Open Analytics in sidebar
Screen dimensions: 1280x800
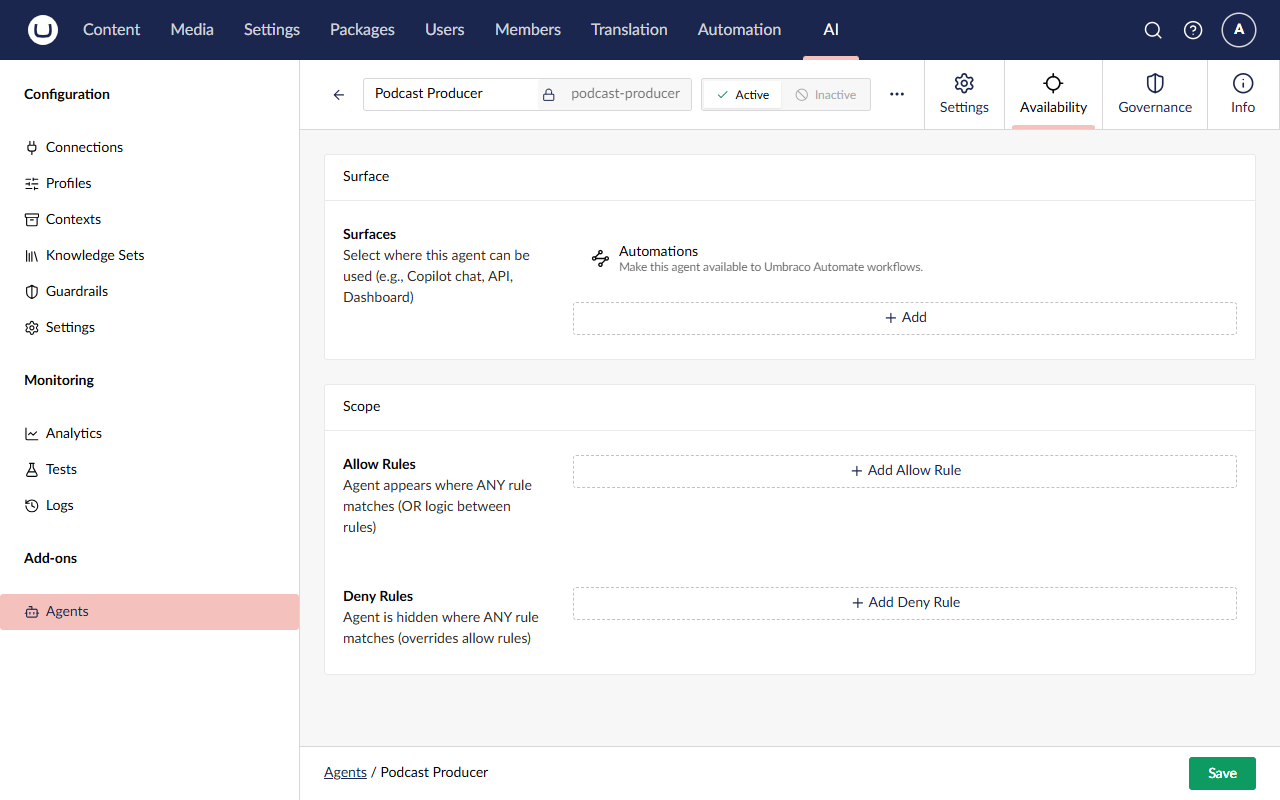[150, 433]
